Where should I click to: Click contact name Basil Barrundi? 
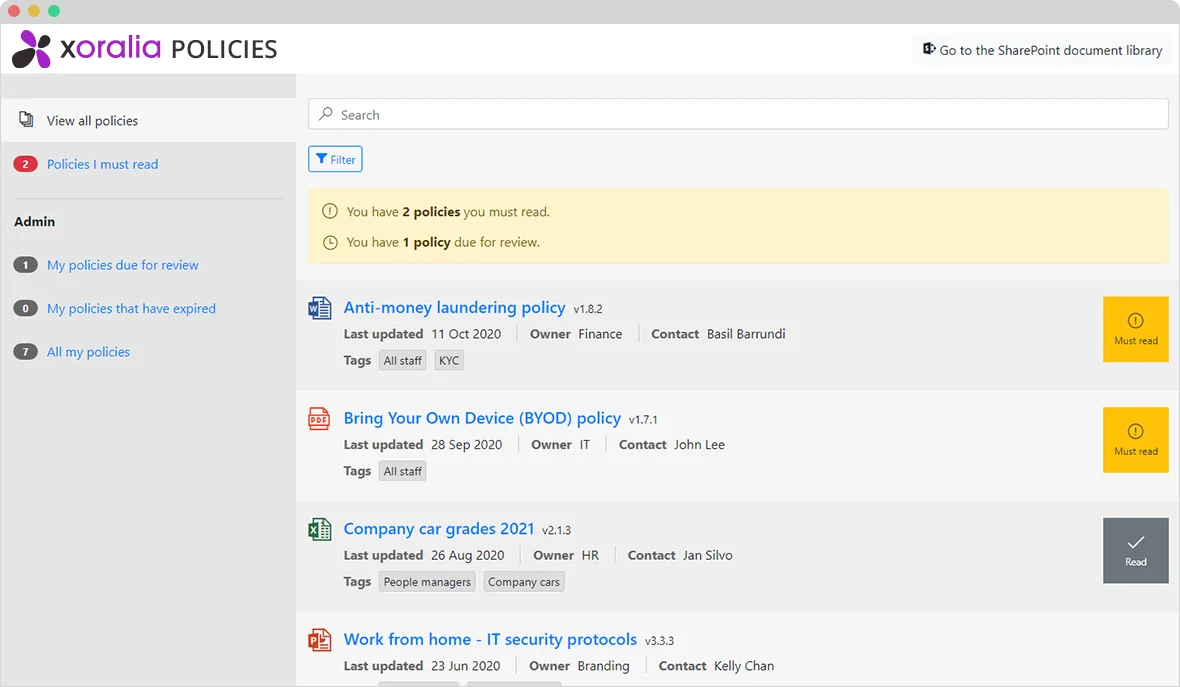click(746, 334)
